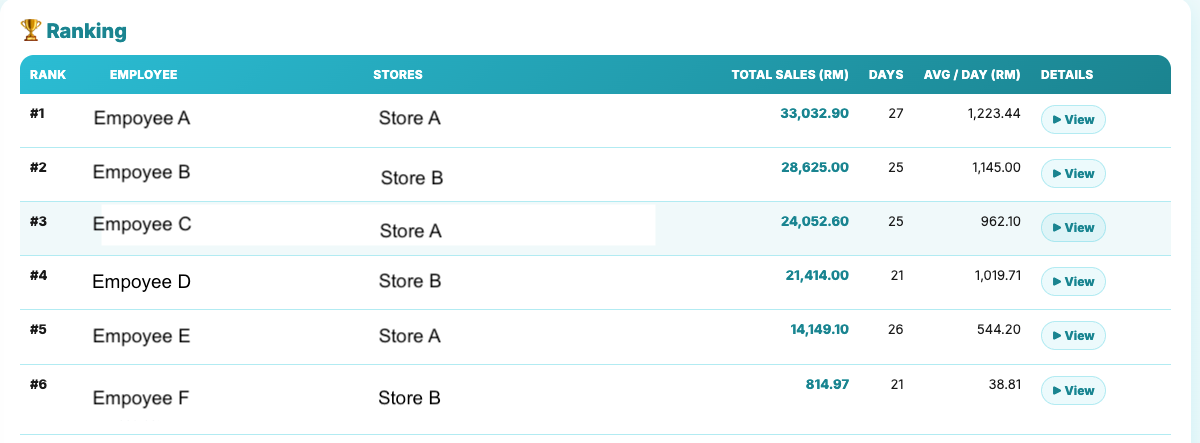The height and width of the screenshot is (443, 1200).
Task: Expand Empoyee B's details via View
Action: 1073,174
